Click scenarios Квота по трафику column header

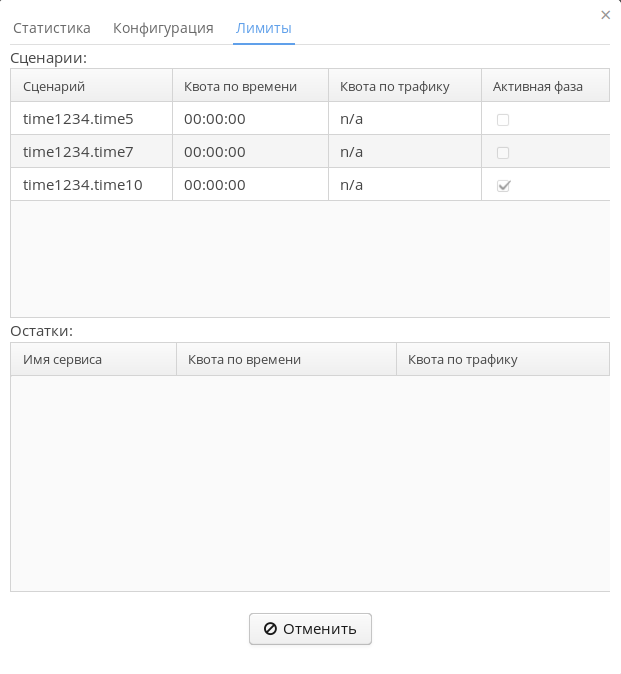click(x=404, y=86)
